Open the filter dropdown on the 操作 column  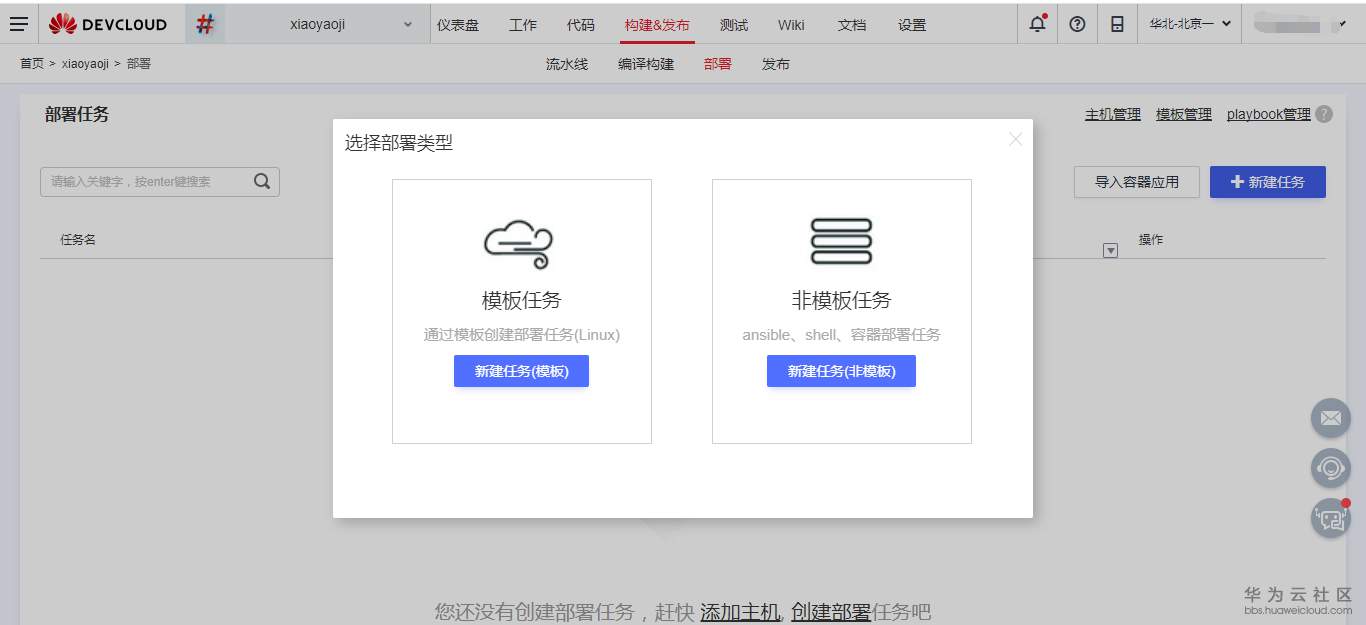(x=1110, y=250)
